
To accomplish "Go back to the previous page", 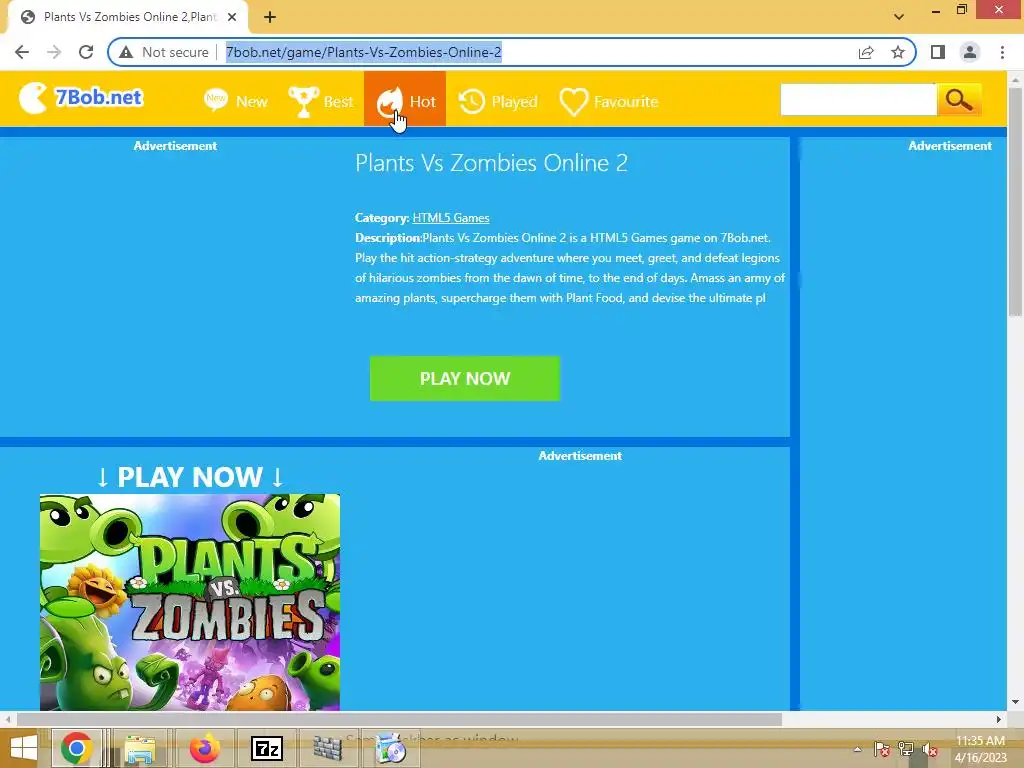I will pos(22,52).
